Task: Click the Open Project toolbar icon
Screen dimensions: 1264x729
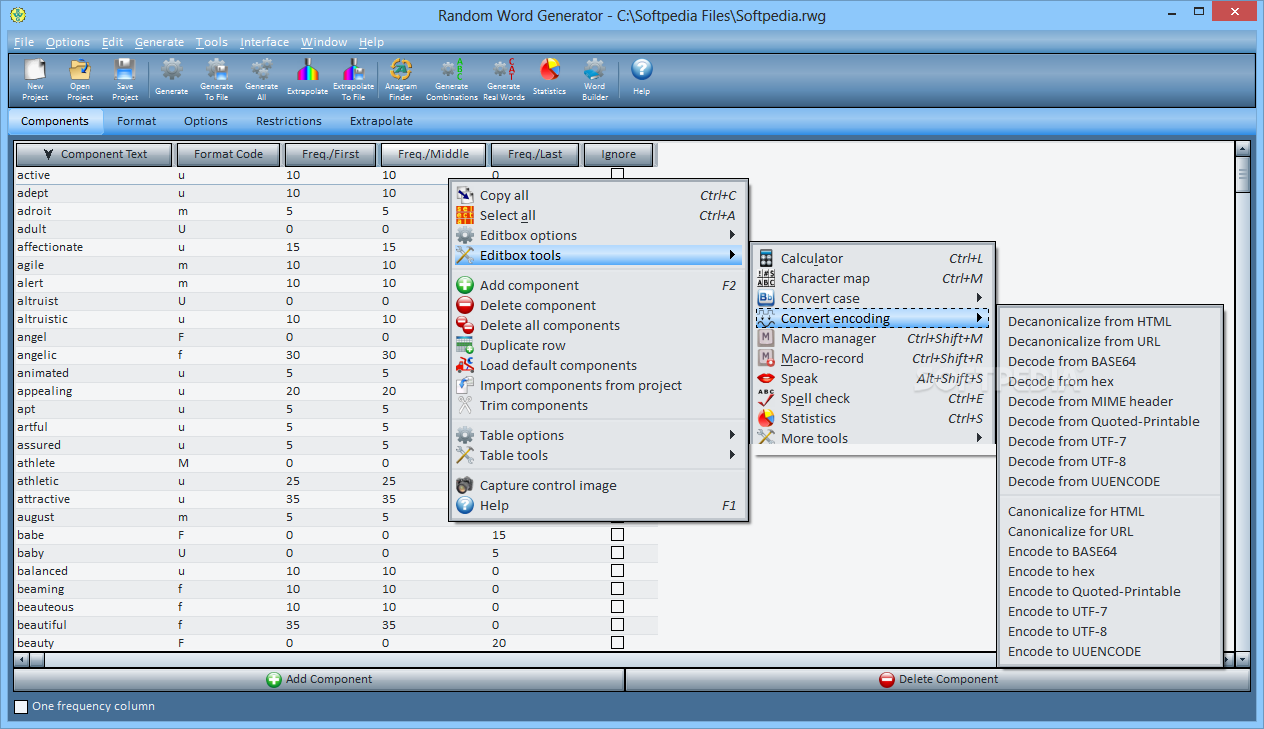Action: pos(80,79)
